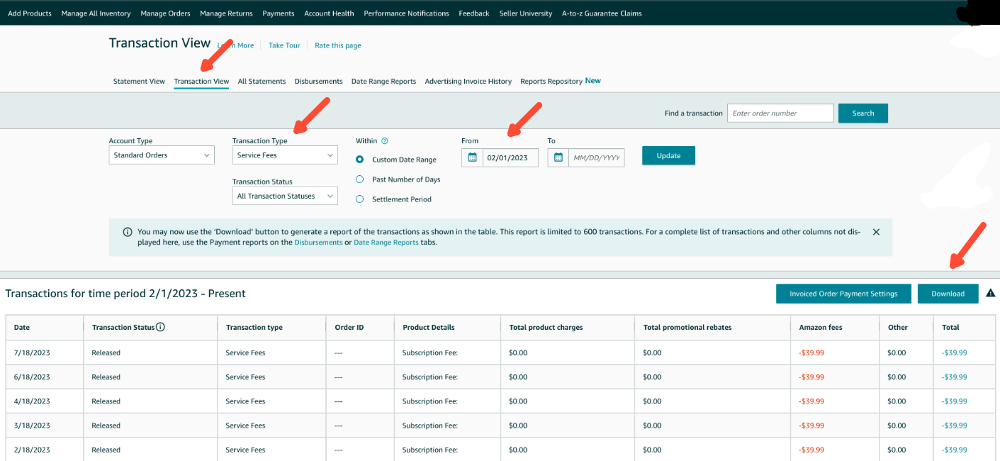The width and height of the screenshot is (1000, 461).
Task: Open total -$39.99 for 4/18/2023
Action: pos(955,401)
